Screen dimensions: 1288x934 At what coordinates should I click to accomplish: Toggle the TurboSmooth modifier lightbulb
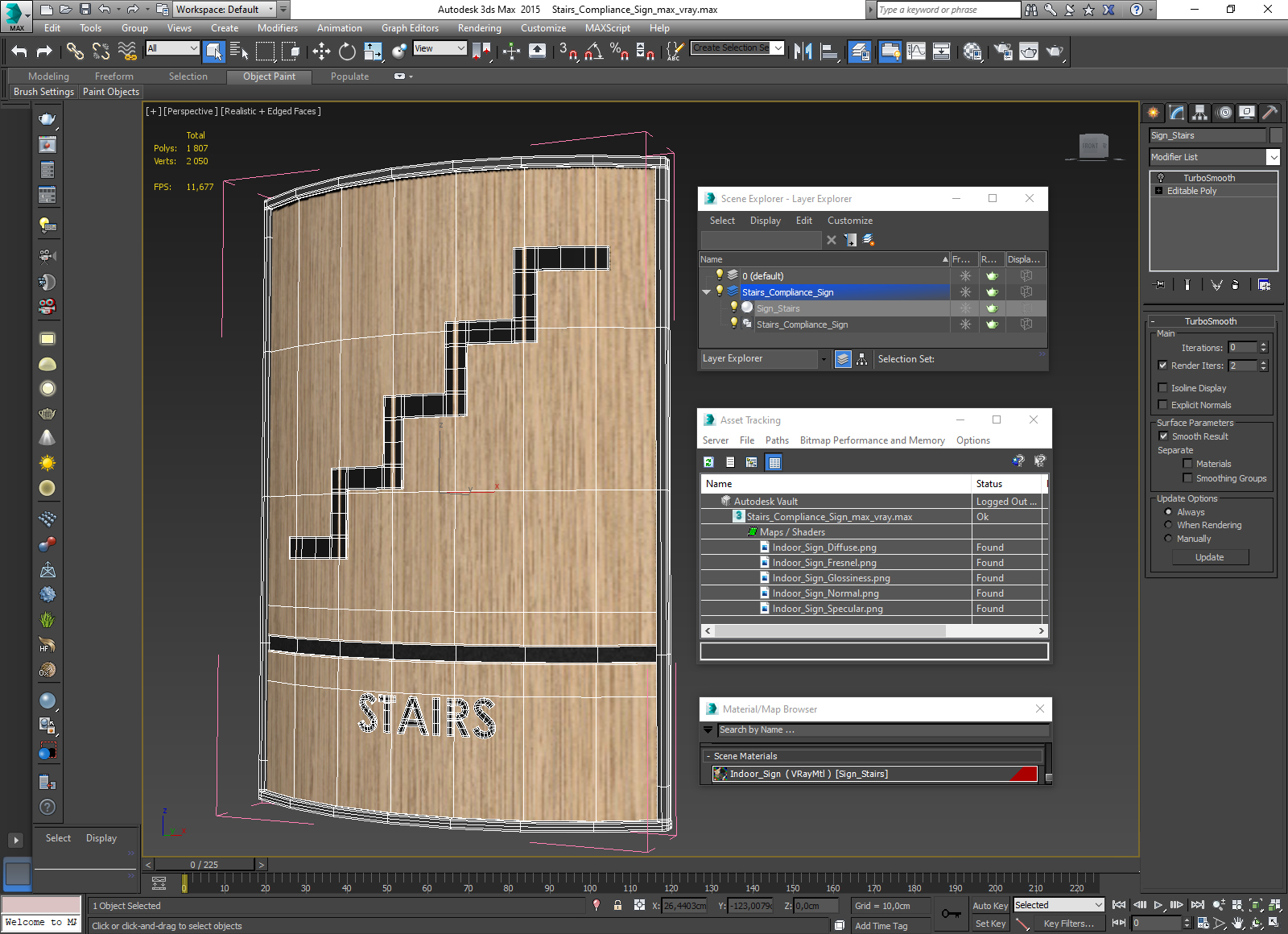tap(1161, 178)
